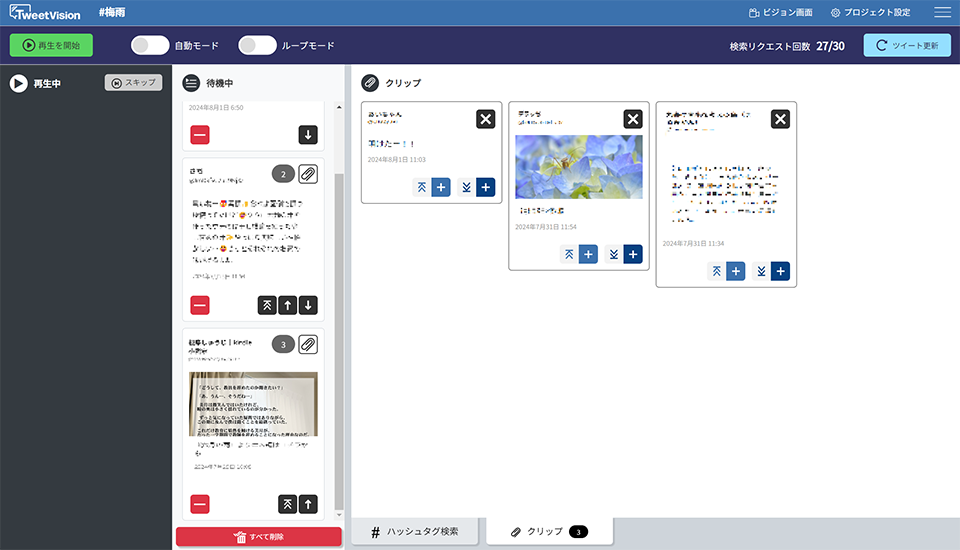Move queued tweet 2 down one position
The image size is (960, 550).
(x=308, y=305)
